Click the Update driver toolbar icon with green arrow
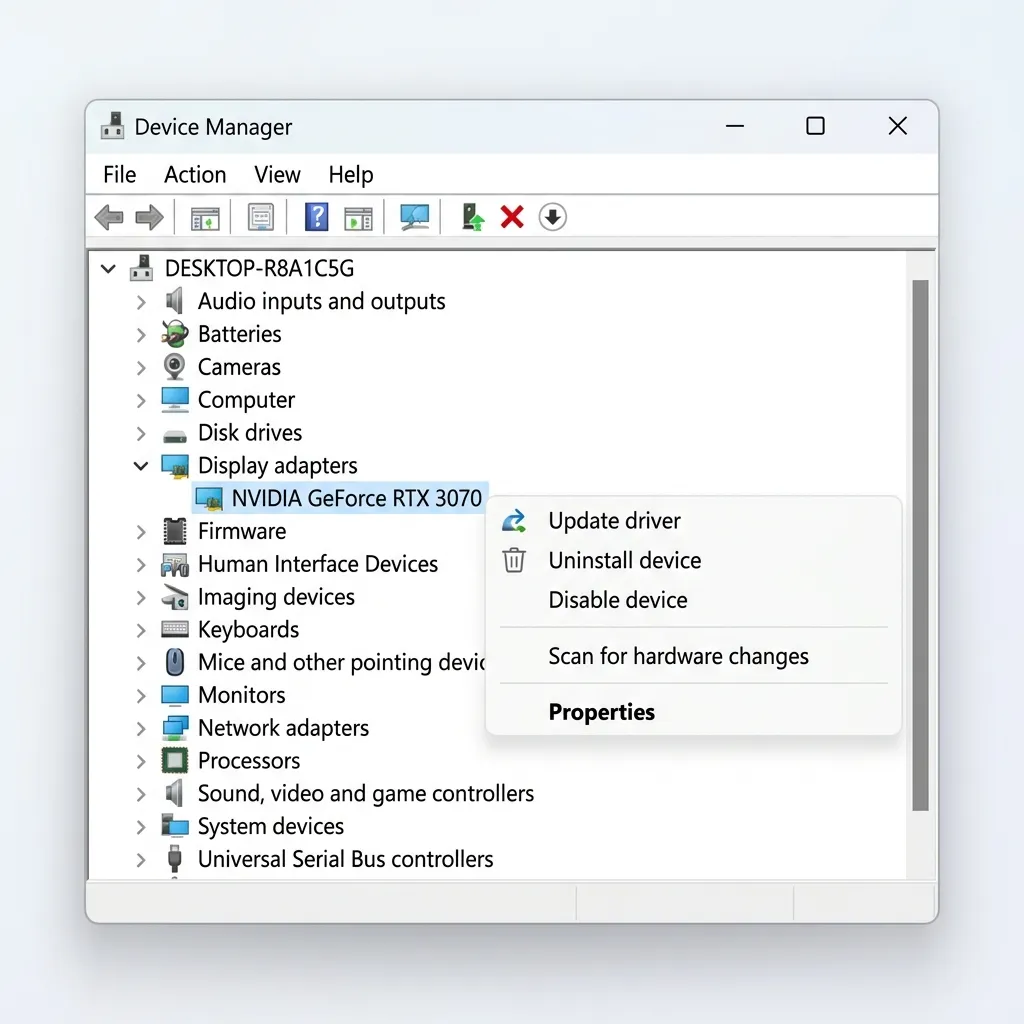1024x1024 pixels. (x=473, y=217)
